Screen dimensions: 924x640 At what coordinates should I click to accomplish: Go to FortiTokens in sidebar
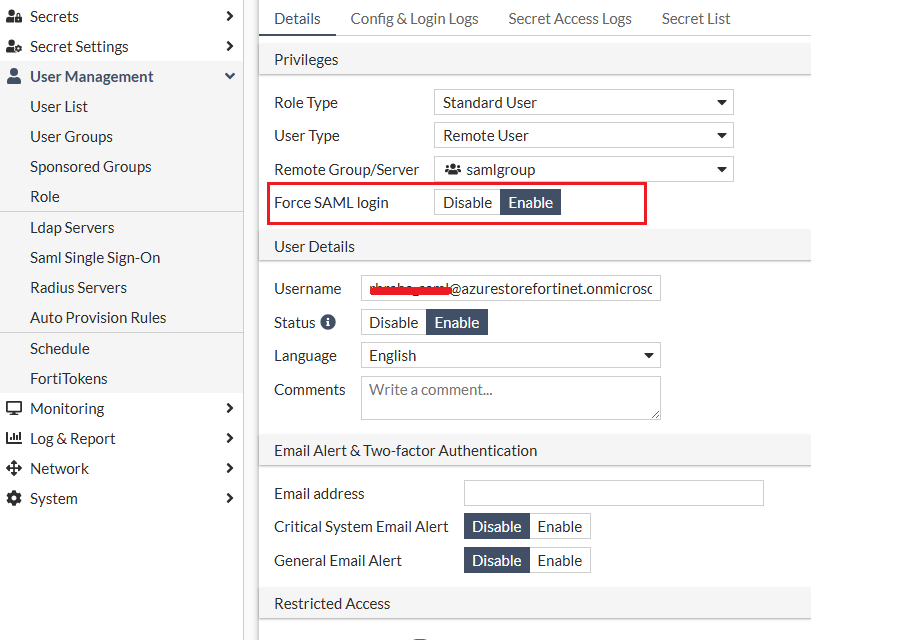pos(69,379)
